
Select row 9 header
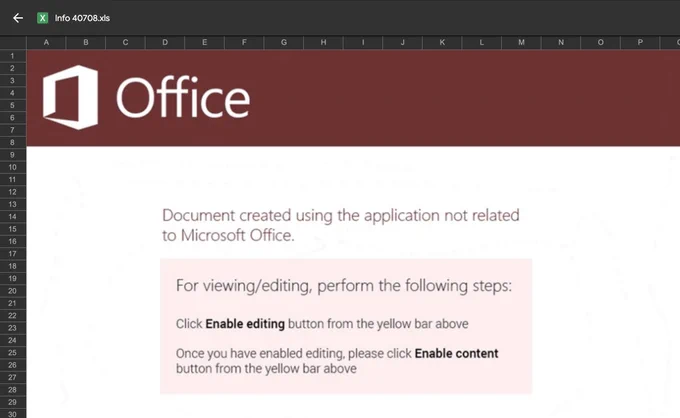[13, 155]
